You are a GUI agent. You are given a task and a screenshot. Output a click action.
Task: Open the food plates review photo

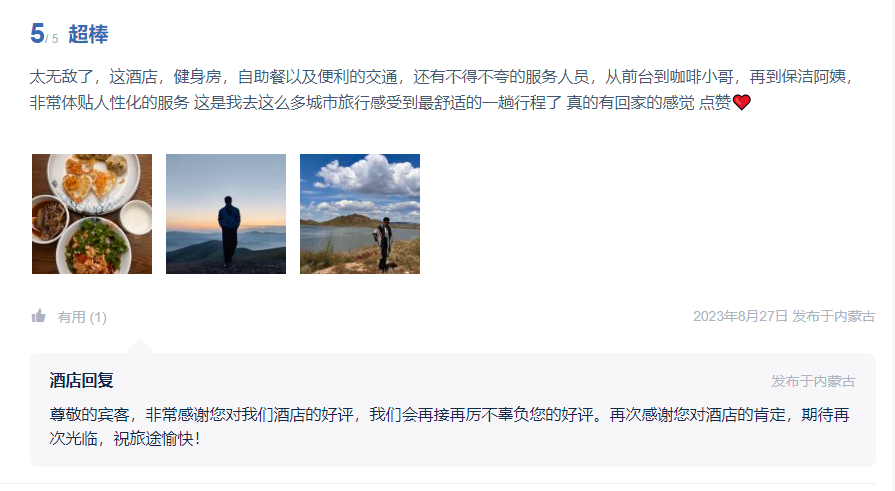point(92,214)
